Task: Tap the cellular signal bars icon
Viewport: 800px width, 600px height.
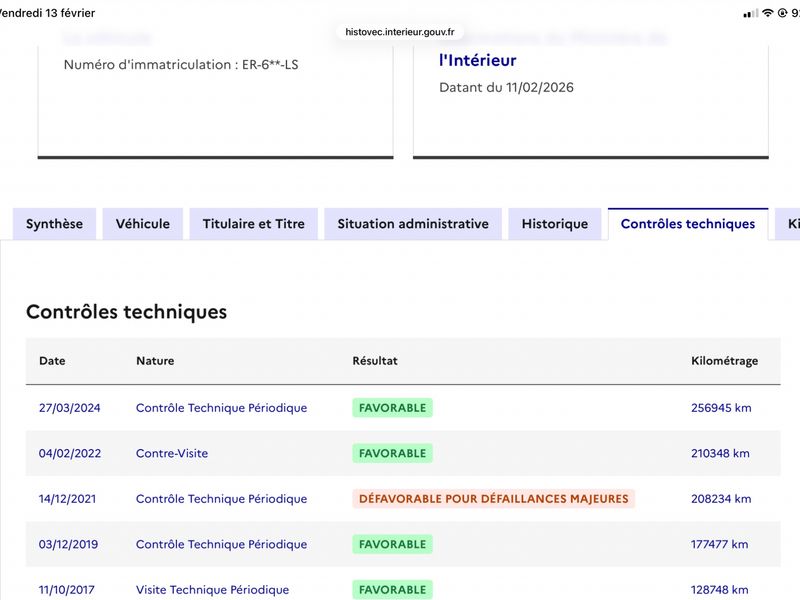Action: click(751, 14)
